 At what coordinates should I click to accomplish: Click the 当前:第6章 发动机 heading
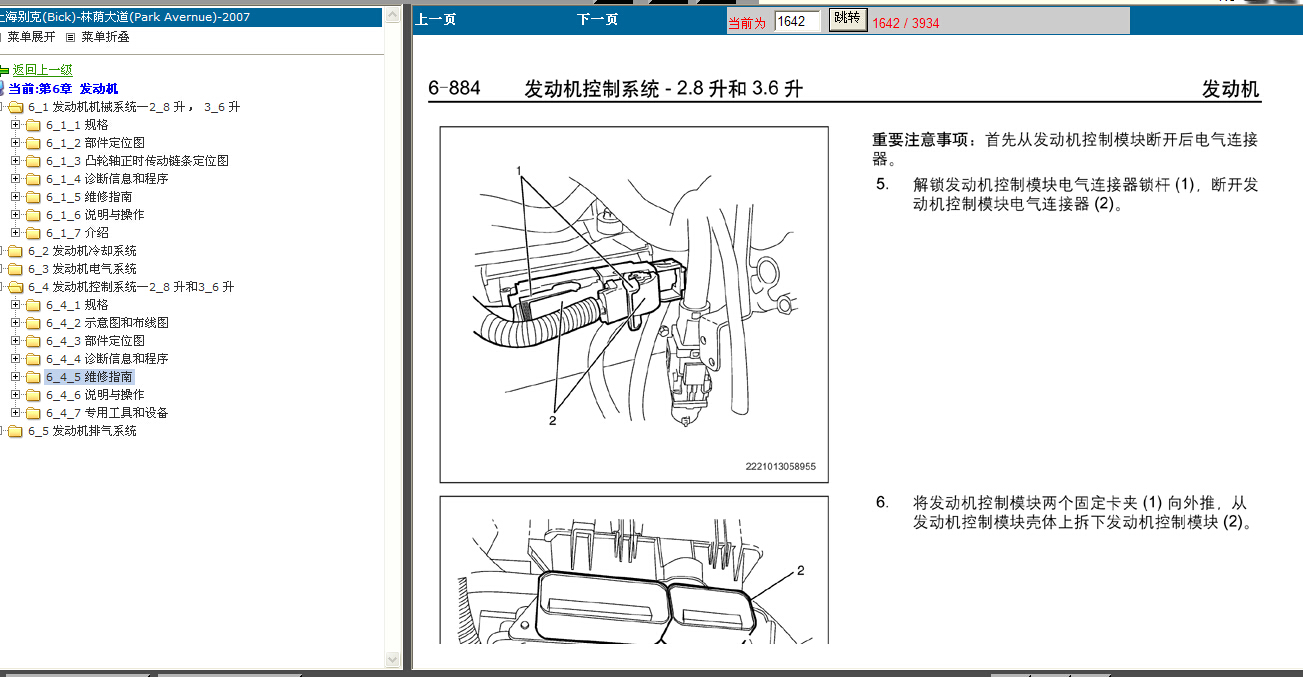[63, 89]
